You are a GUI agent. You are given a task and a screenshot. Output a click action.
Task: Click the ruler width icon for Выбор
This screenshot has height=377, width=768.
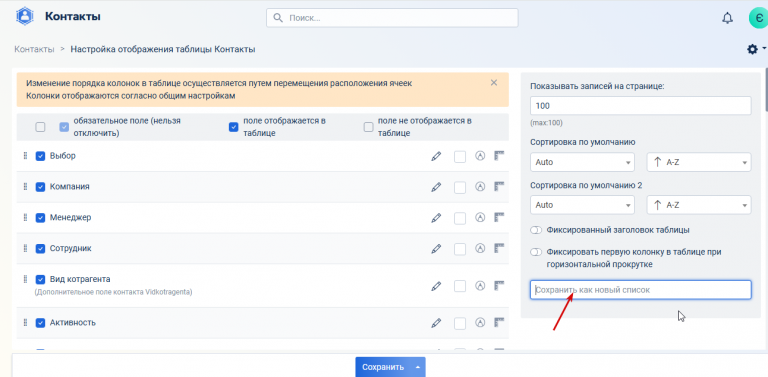(x=499, y=156)
